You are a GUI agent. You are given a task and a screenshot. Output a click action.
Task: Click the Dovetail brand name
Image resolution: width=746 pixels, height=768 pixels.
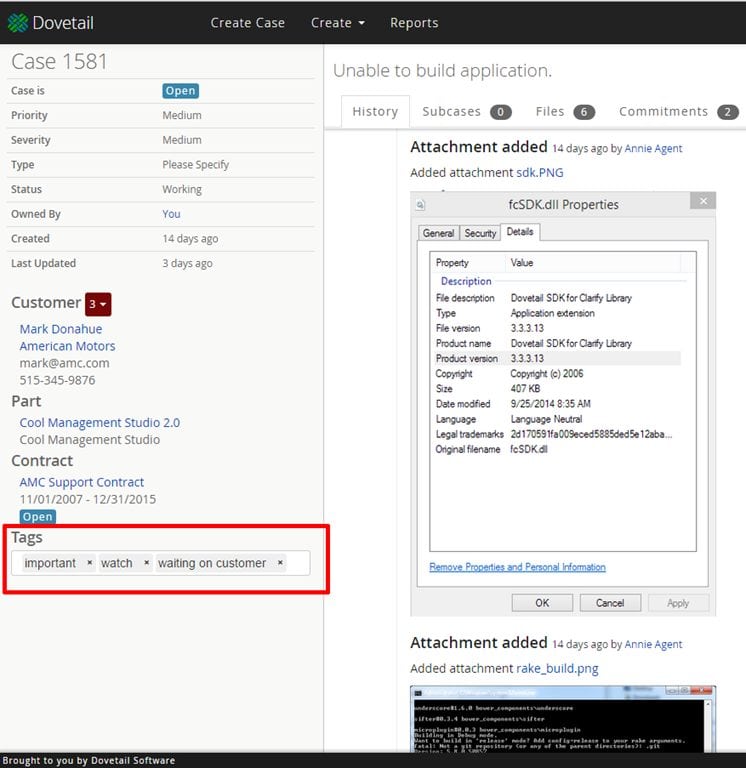[x=63, y=23]
